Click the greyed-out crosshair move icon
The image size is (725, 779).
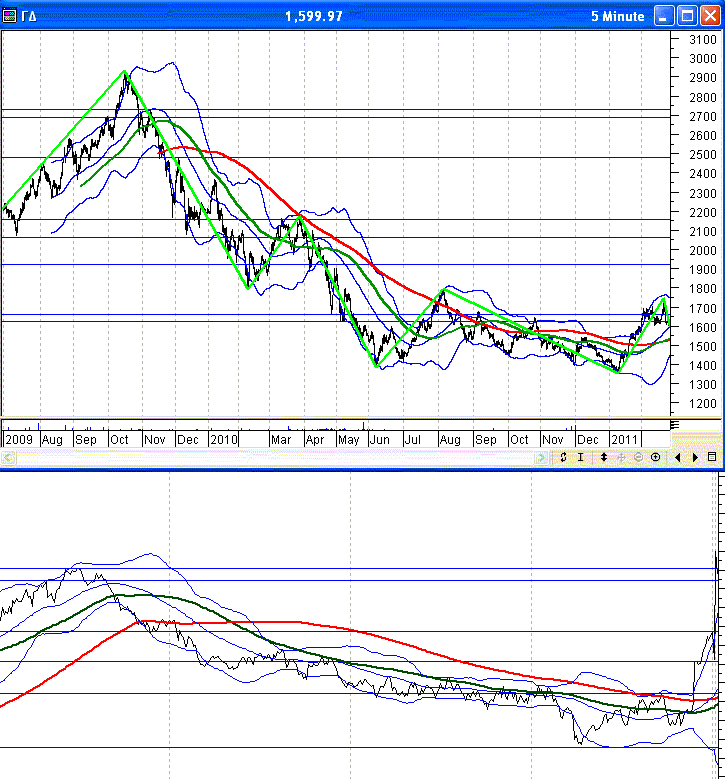pos(621,457)
